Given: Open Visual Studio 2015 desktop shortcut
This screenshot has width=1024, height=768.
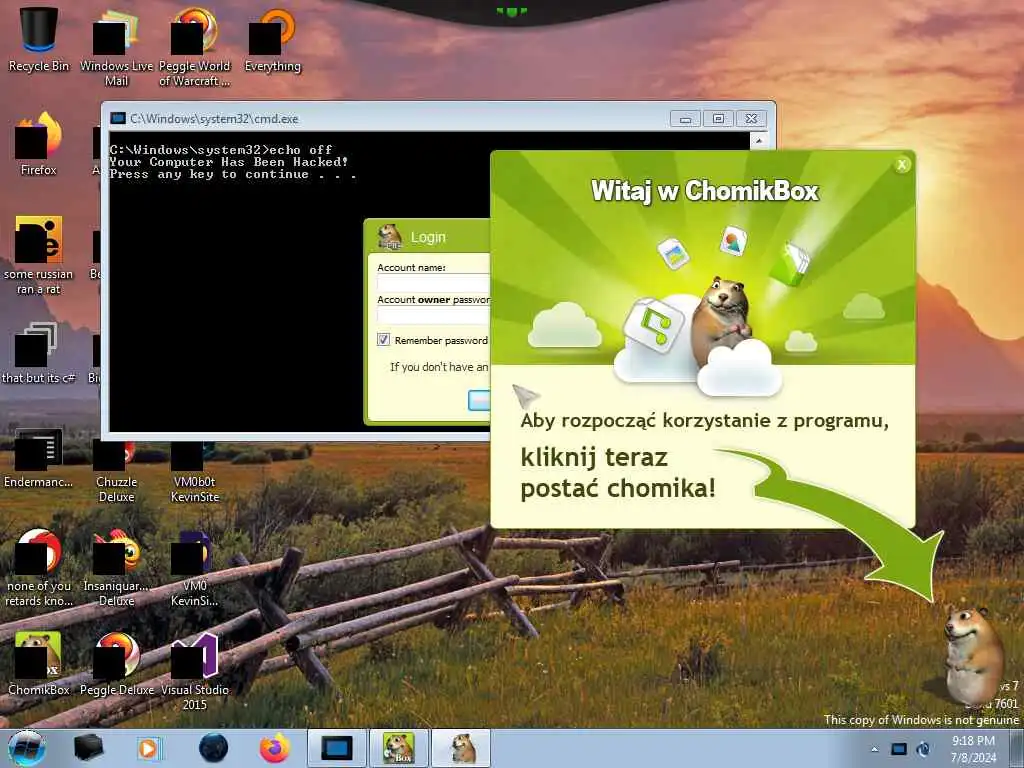Looking at the screenshot, I should (x=195, y=671).
